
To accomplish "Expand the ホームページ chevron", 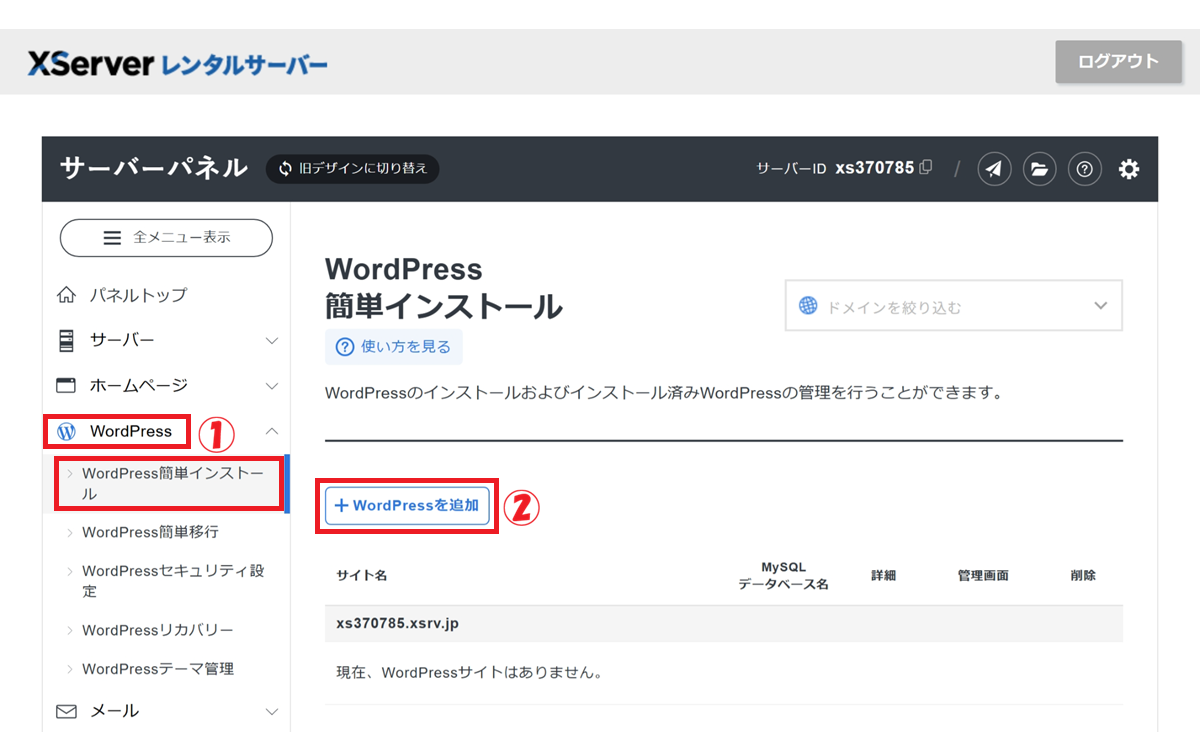I will 272,386.
